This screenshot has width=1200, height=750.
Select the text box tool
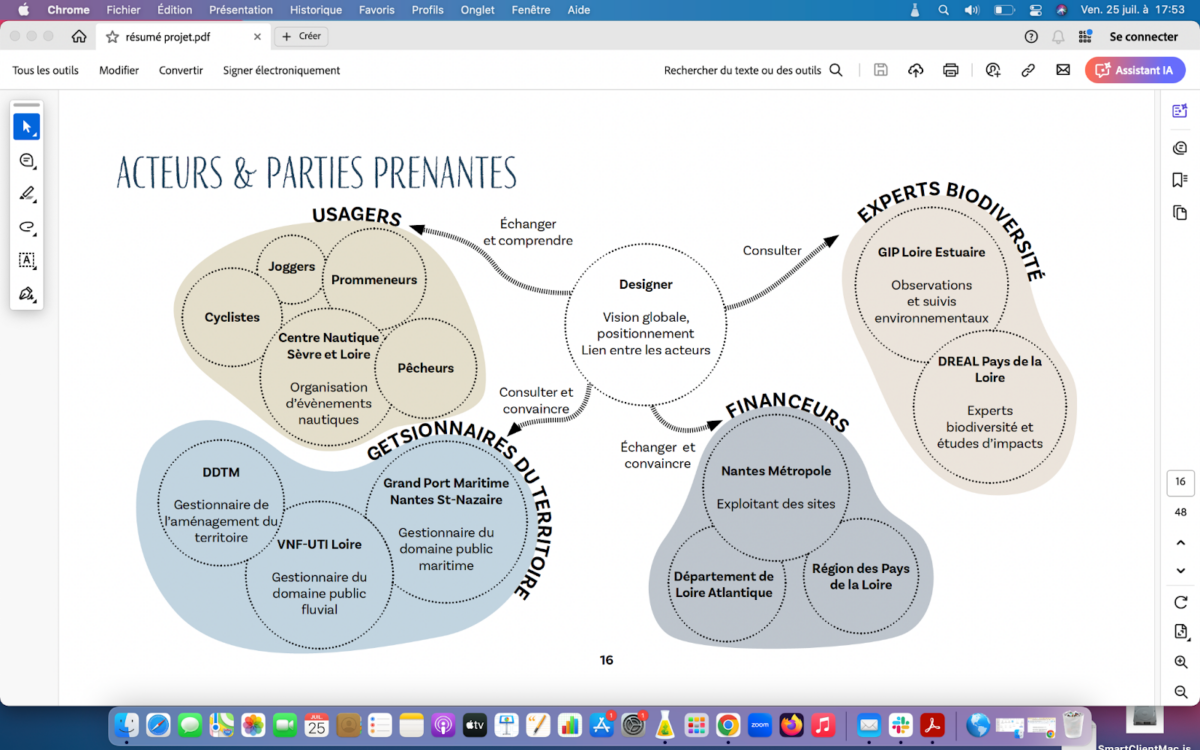(26, 260)
